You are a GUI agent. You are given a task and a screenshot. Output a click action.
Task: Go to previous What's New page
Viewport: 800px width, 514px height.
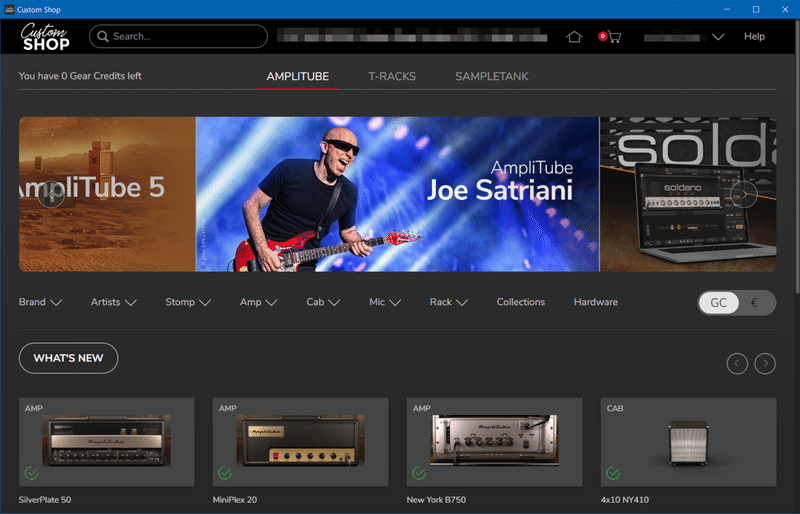click(737, 363)
